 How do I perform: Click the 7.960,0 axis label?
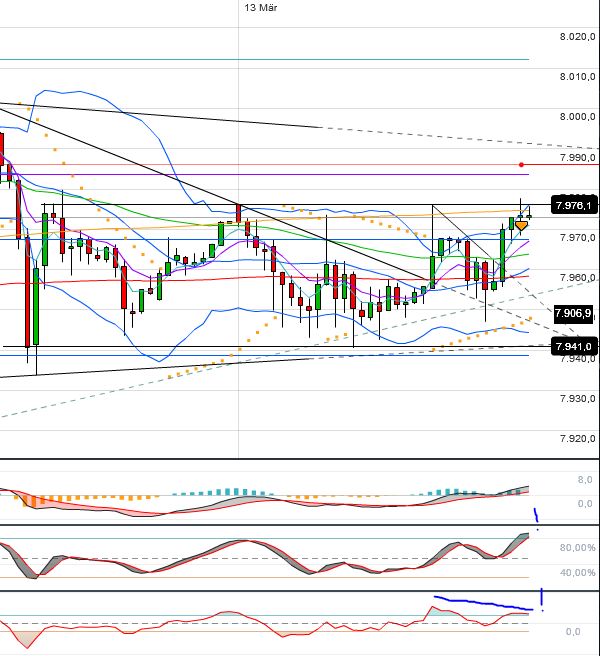point(577,278)
